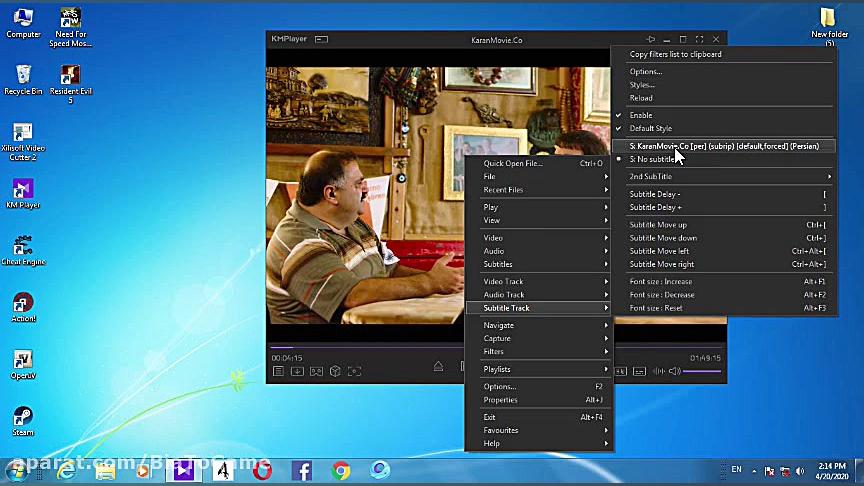This screenshot has height=486, width=864.
Task: Open the KMPlayer logo menu in title bar
Action: (x=289, y=39)
